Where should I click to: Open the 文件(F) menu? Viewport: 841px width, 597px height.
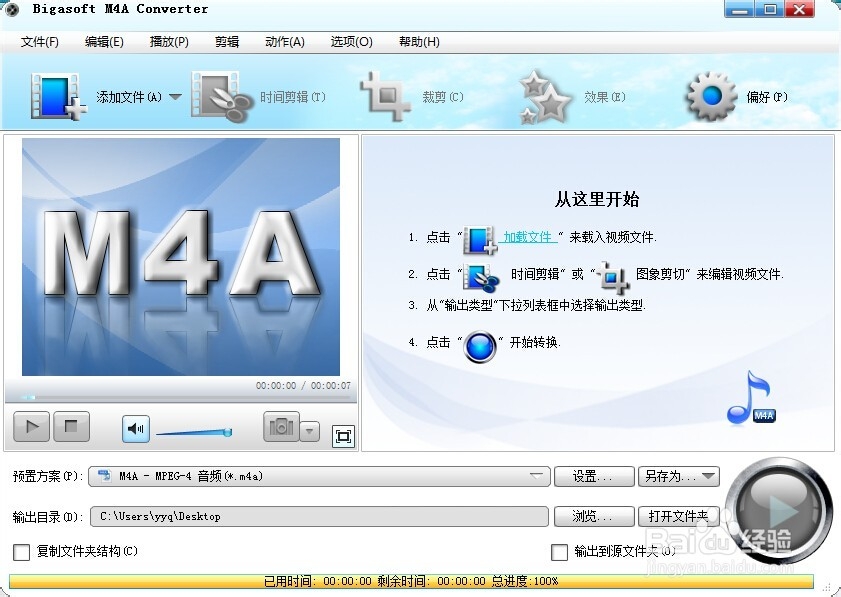click(x=39, y=42)
